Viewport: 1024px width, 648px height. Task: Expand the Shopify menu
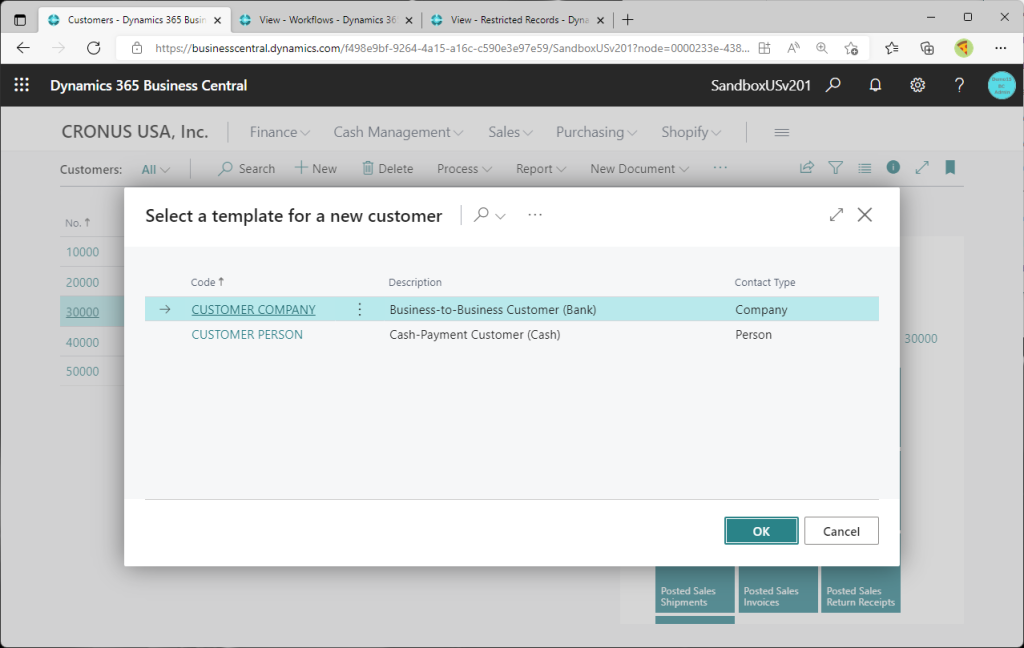click(x=691, y=132)
